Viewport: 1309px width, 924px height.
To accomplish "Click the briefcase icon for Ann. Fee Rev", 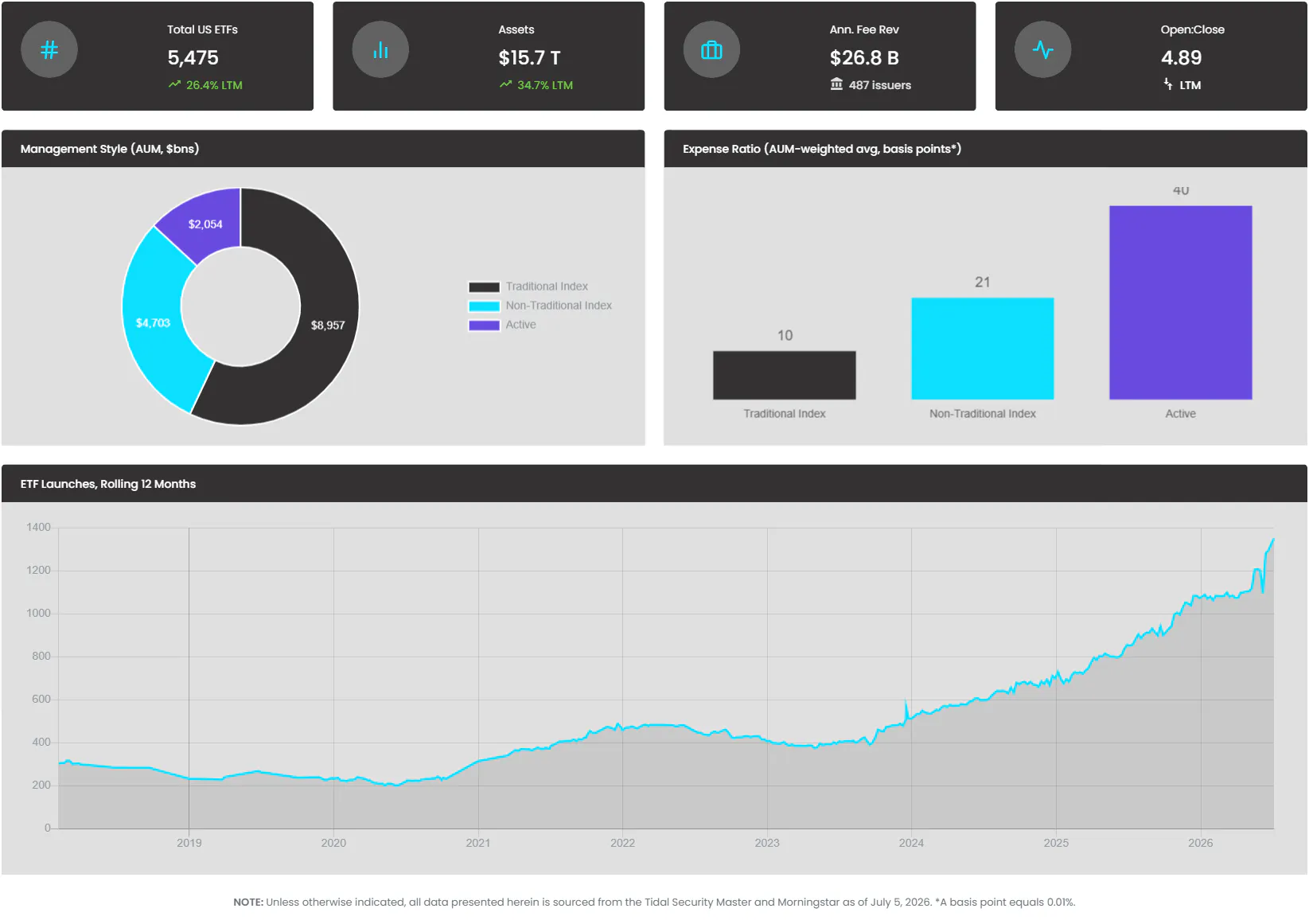I will click(711, 50).
